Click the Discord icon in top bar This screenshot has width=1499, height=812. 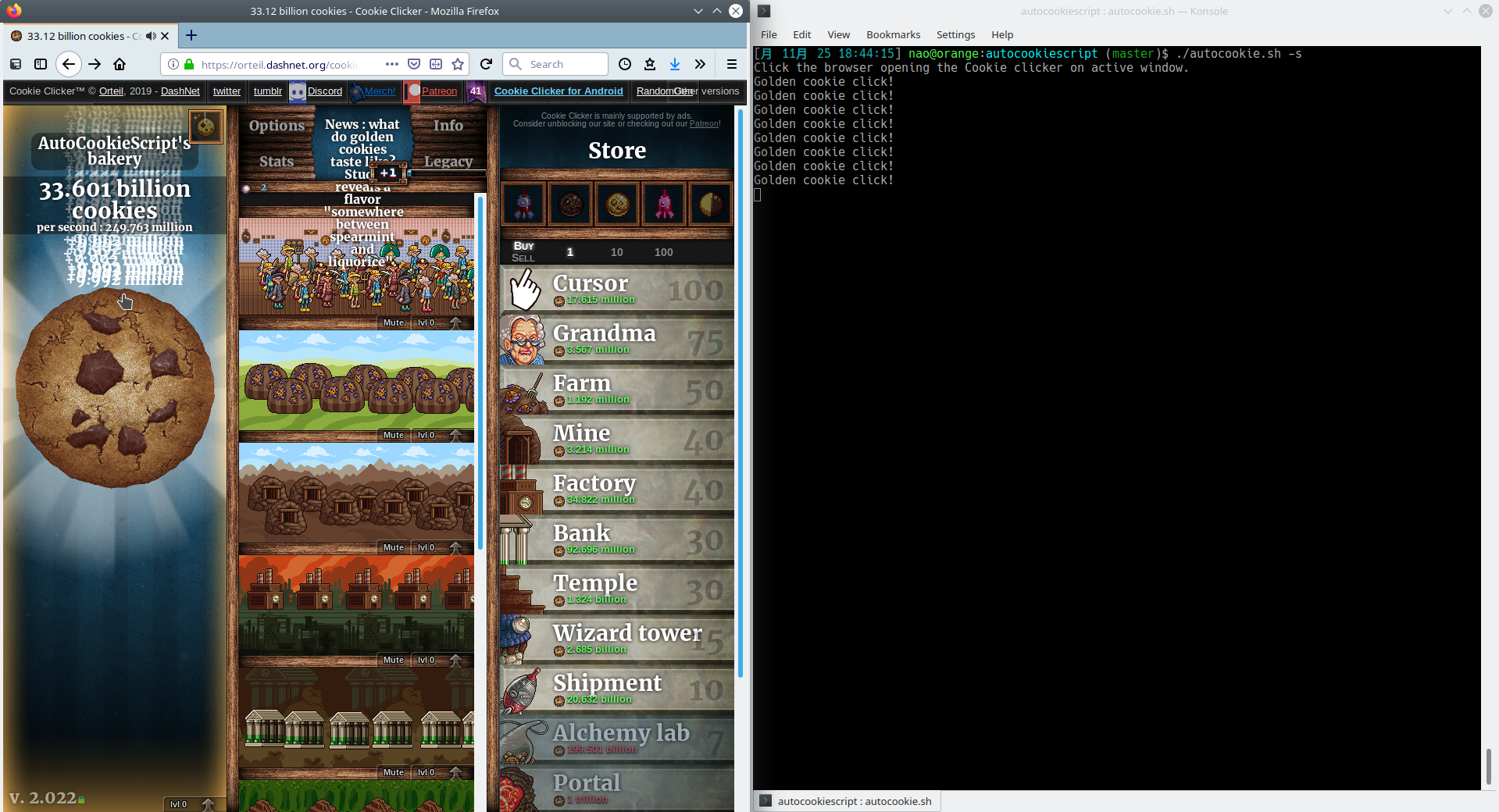point(297,91)
